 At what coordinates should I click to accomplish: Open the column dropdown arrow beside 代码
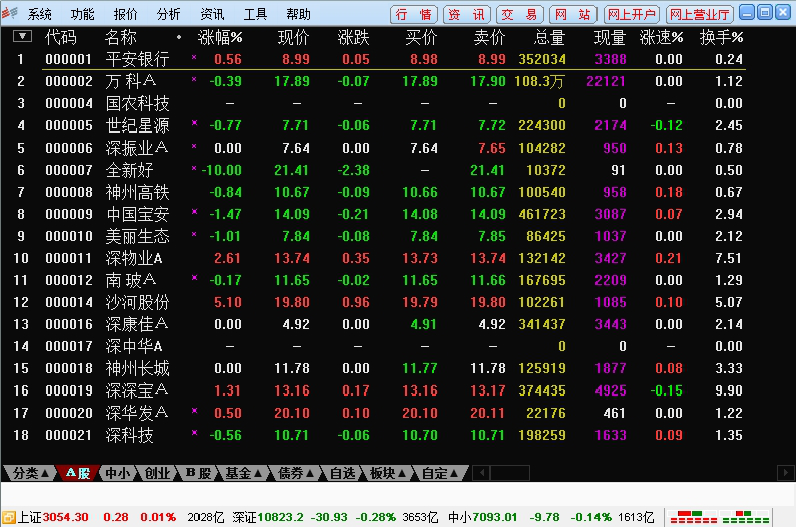pyautogui.click(x=22, y=37)
